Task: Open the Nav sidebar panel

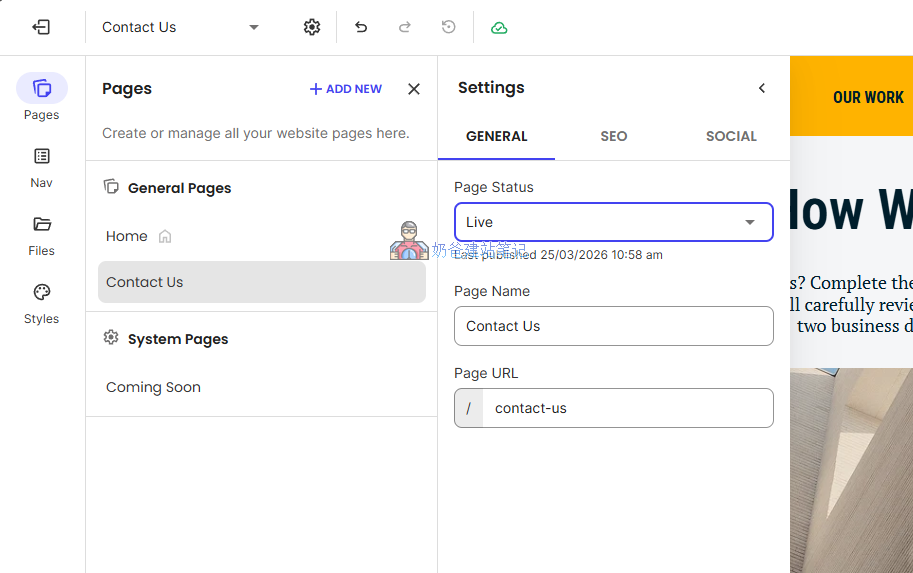Action: [42, 166]
